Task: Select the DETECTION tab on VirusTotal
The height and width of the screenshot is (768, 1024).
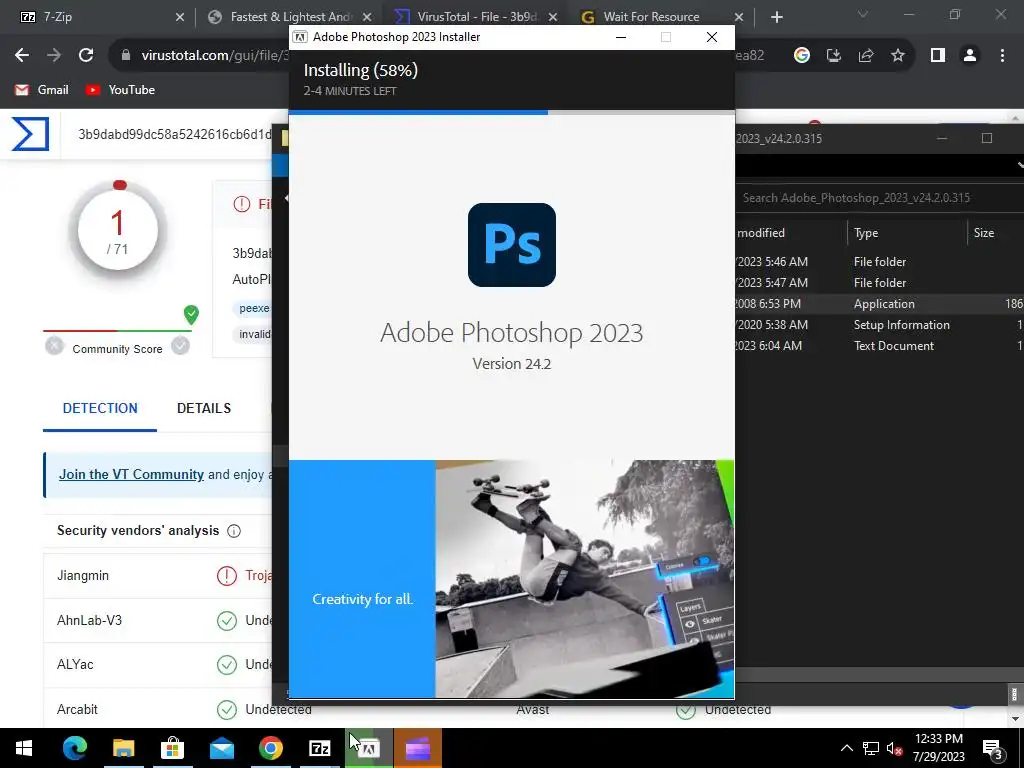Action: click(100, 408)
